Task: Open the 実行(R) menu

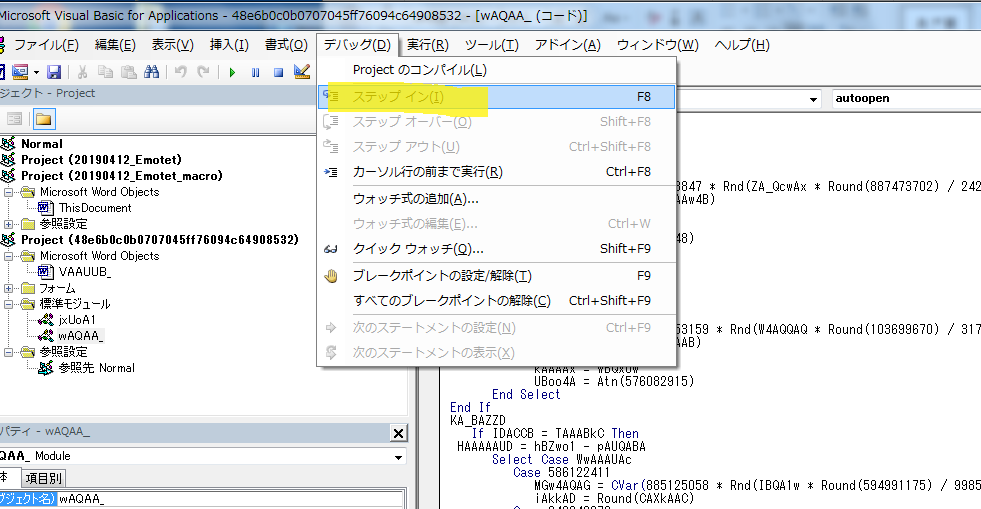Action: pyautogui.click(x=427, y=45)
